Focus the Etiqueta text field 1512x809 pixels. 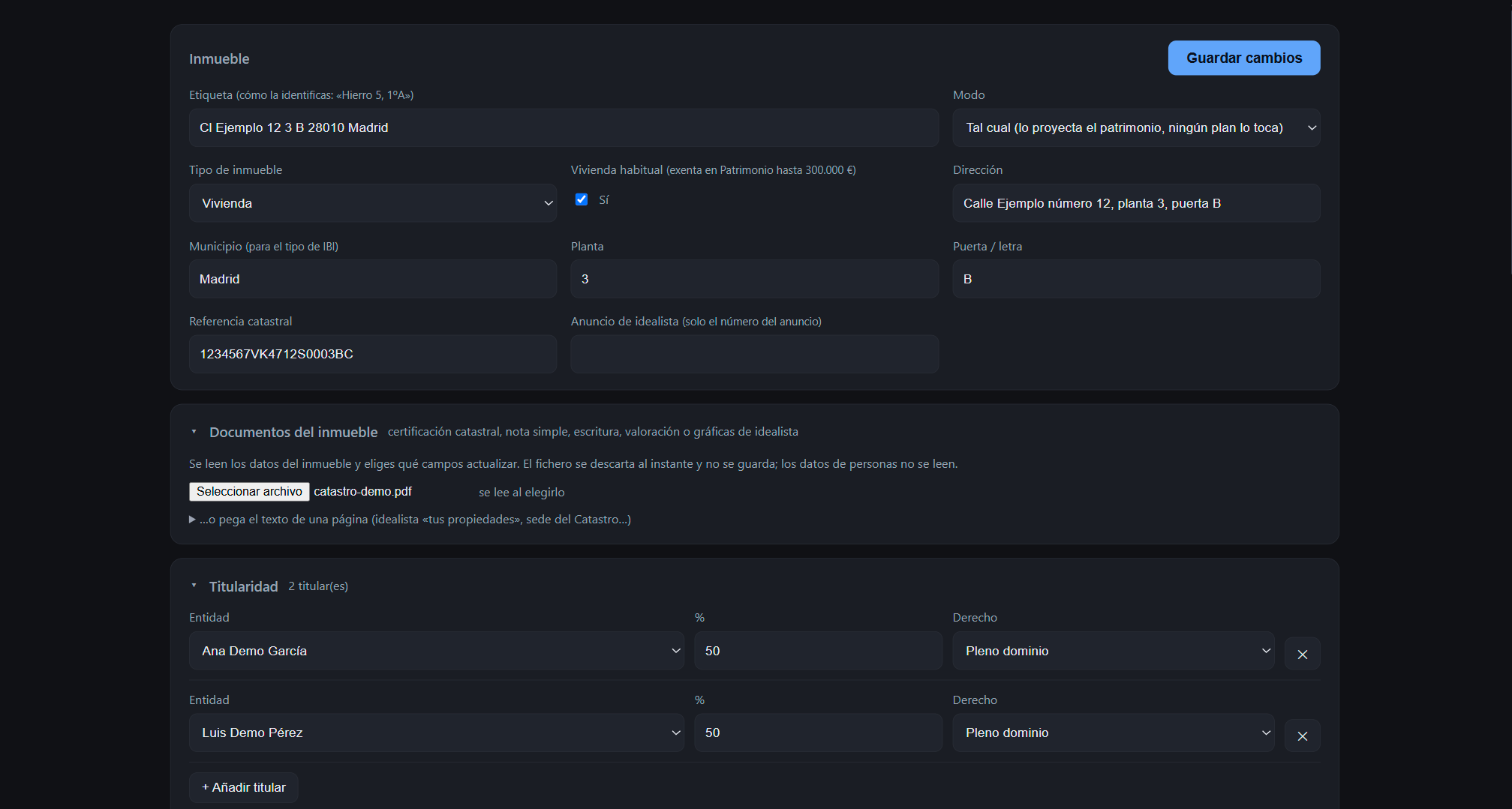pos(563,128)
